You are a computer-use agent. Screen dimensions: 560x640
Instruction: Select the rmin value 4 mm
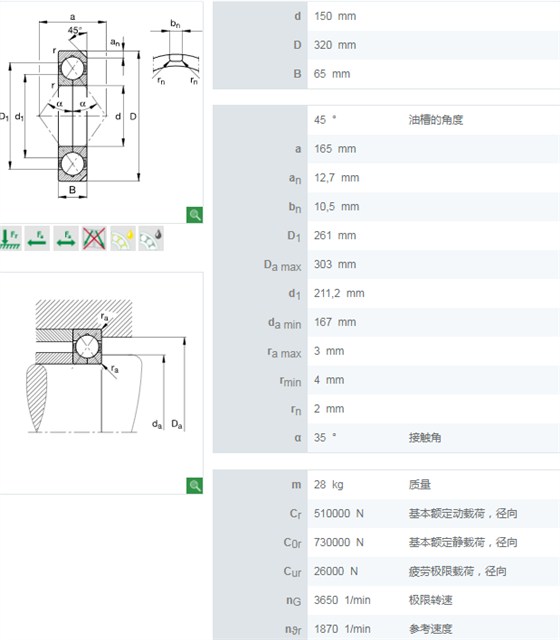(329, 380)
